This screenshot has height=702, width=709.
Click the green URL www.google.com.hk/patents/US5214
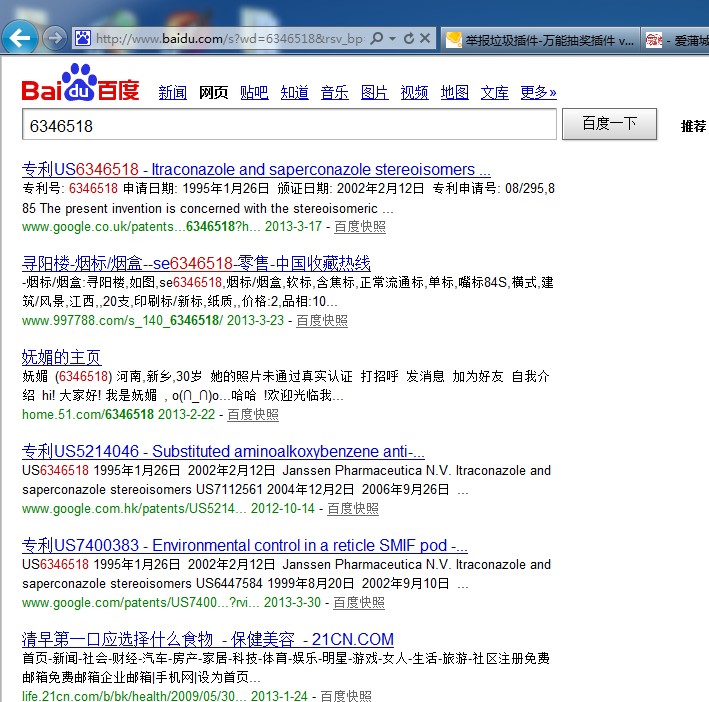[134, 509]
